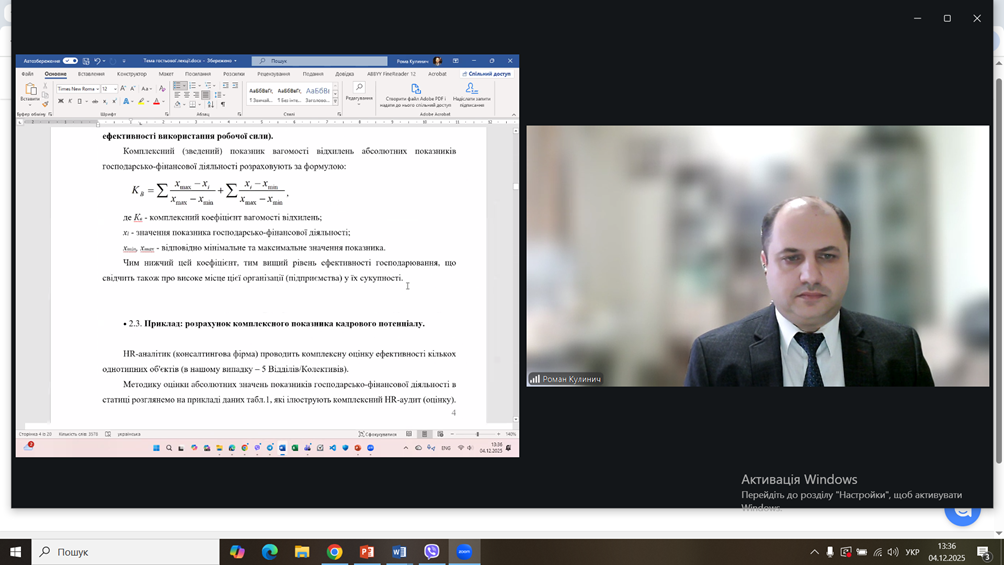Apply bold formatting in the Font group
Viewport: 1004px width, 565px height.
(x=60, y=101)
